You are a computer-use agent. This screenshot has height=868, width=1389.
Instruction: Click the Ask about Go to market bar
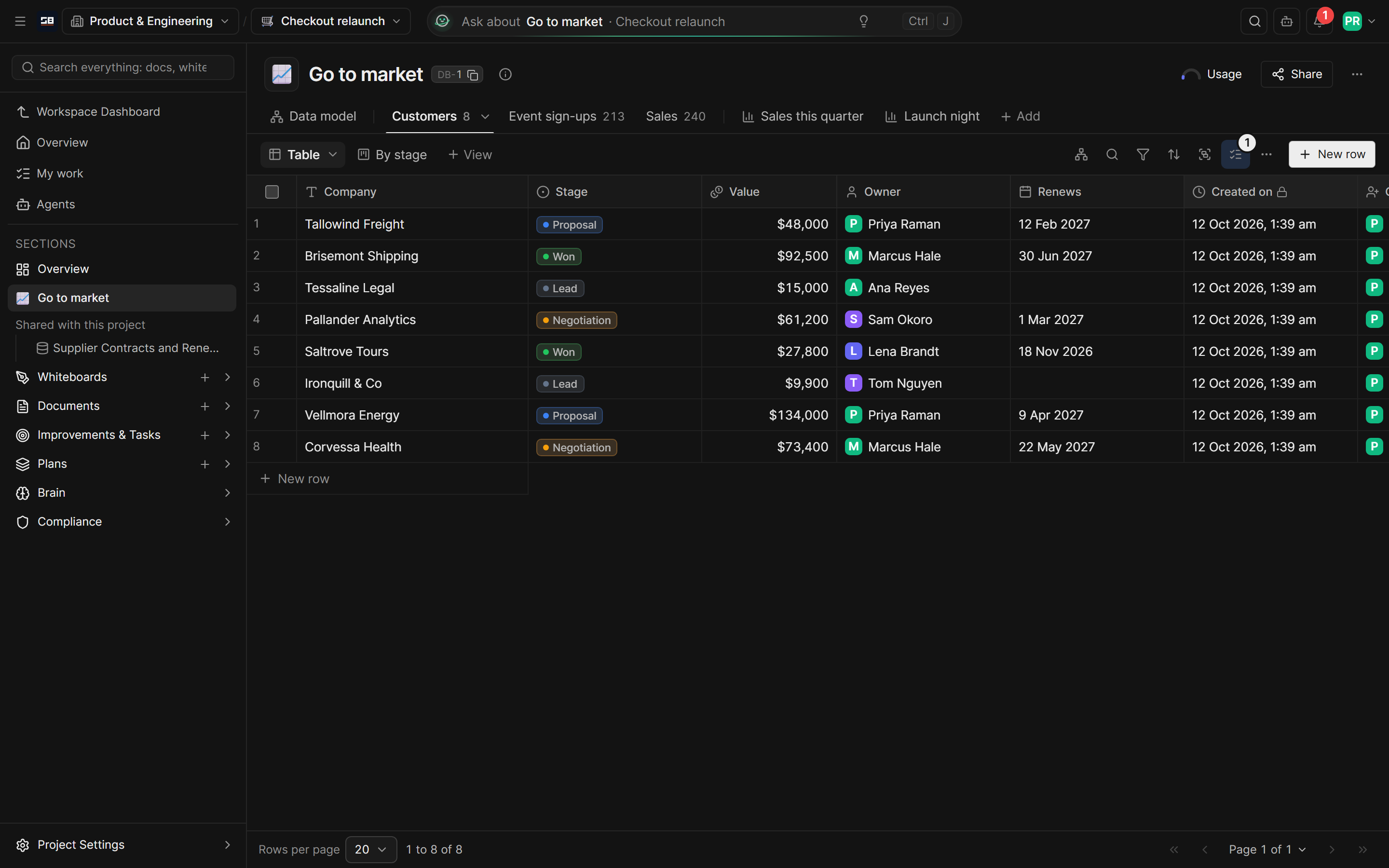tap(694, 21)
